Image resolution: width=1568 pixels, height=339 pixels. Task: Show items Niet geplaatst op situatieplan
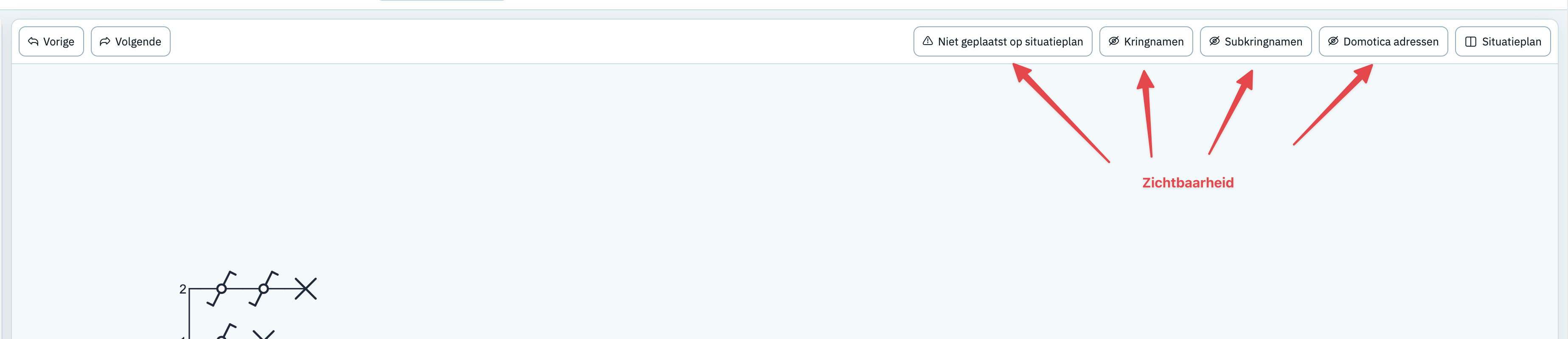(x=1003, y=42)
